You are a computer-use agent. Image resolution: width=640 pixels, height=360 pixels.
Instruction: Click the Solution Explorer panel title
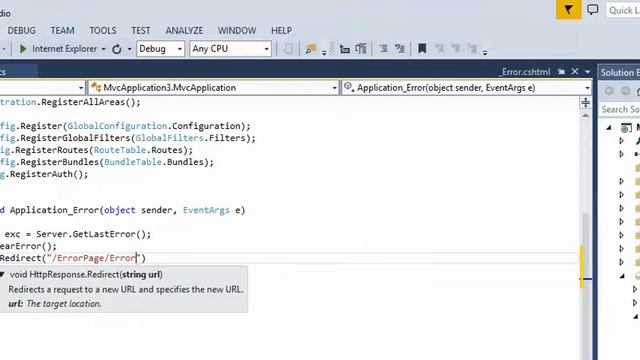point(619,73)
